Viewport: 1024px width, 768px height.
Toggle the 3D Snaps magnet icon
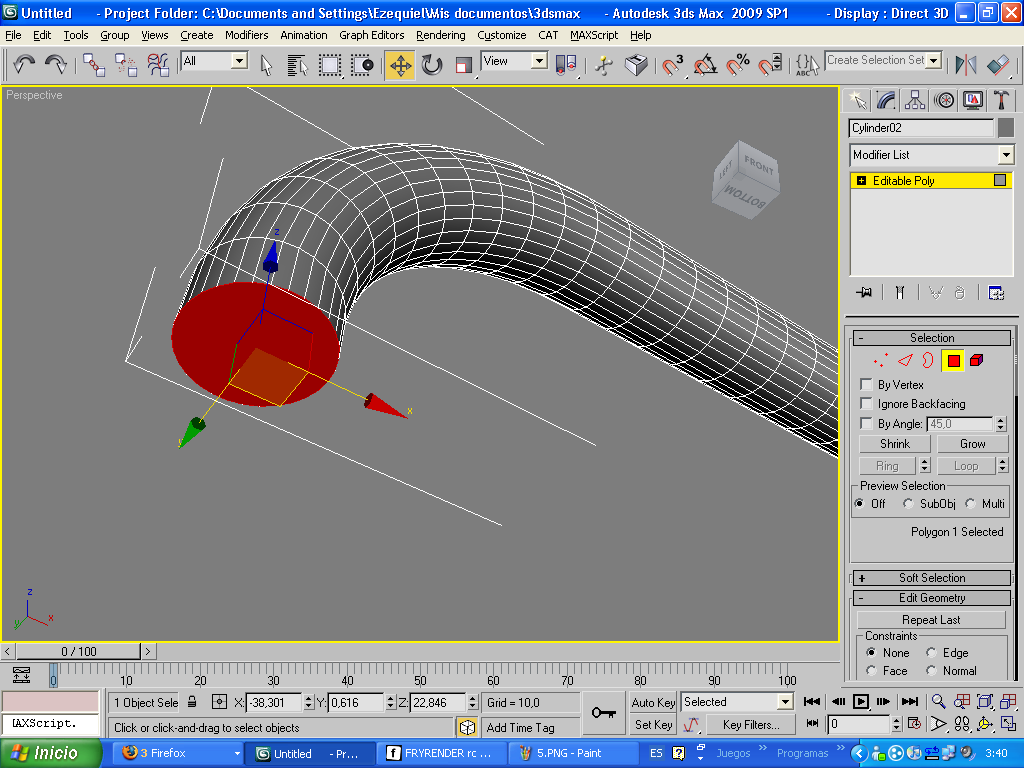click(672, 65)
